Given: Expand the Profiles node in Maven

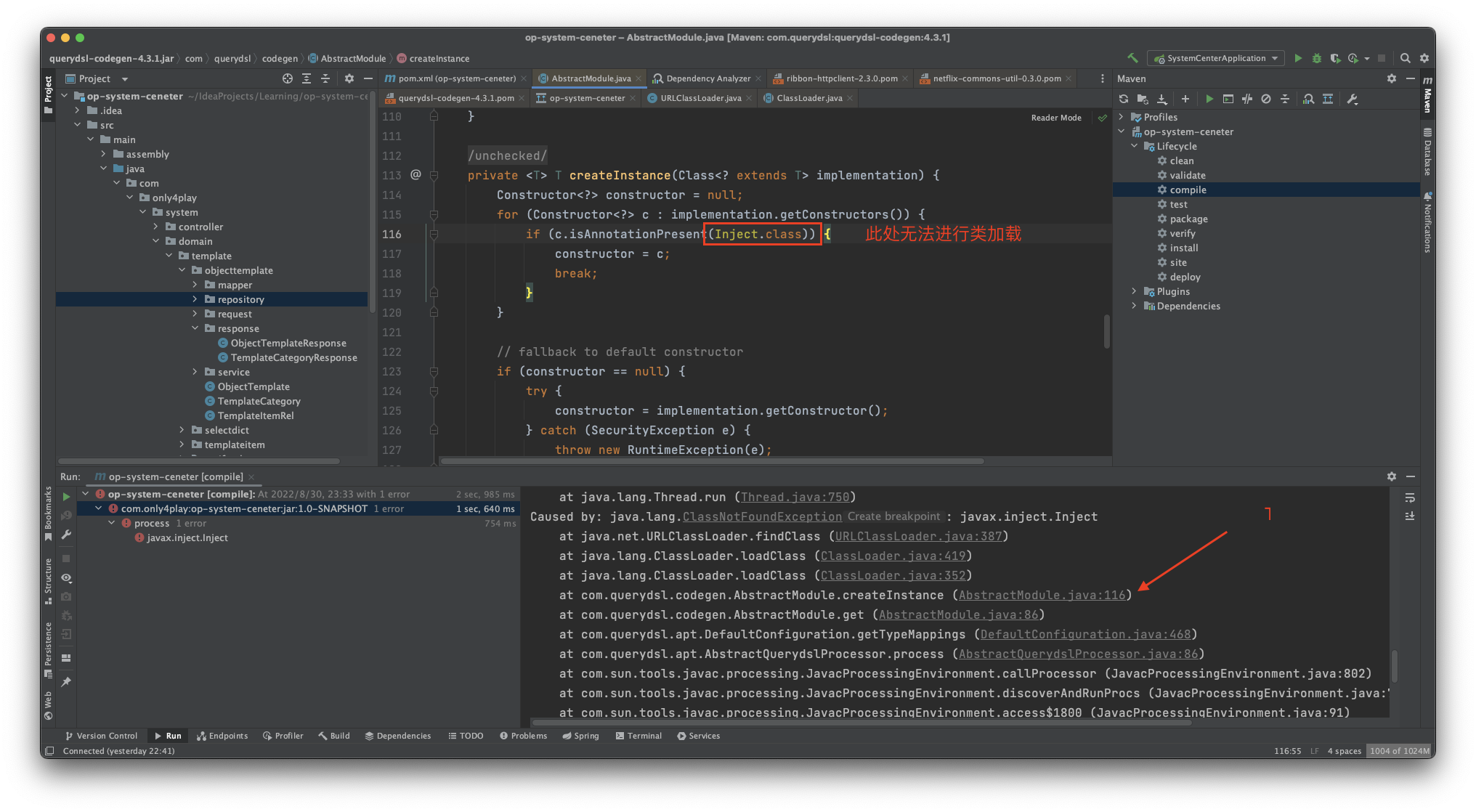Looking at the screenshot, I should point(1122,117).
